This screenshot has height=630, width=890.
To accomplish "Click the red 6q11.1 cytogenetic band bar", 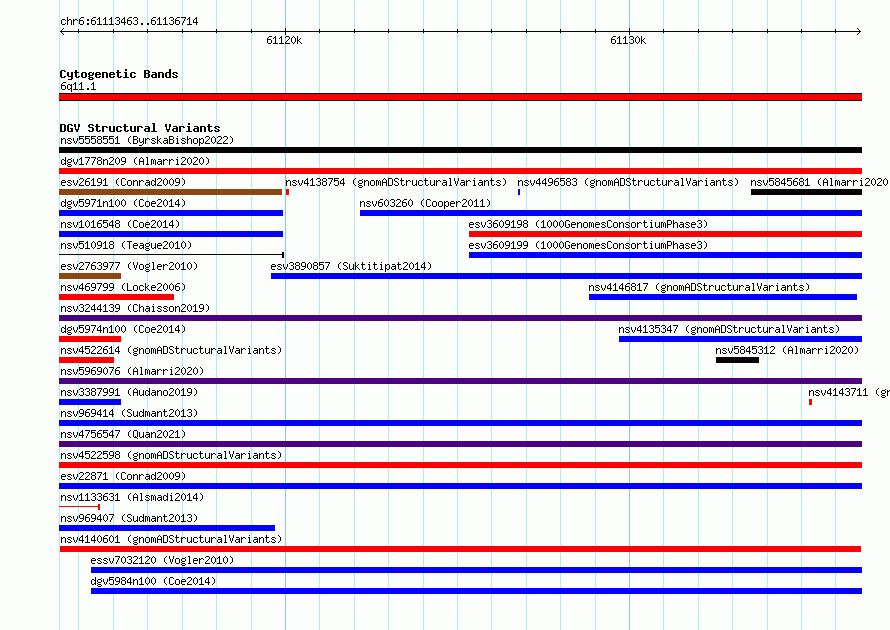I will (x=460, y=97).
